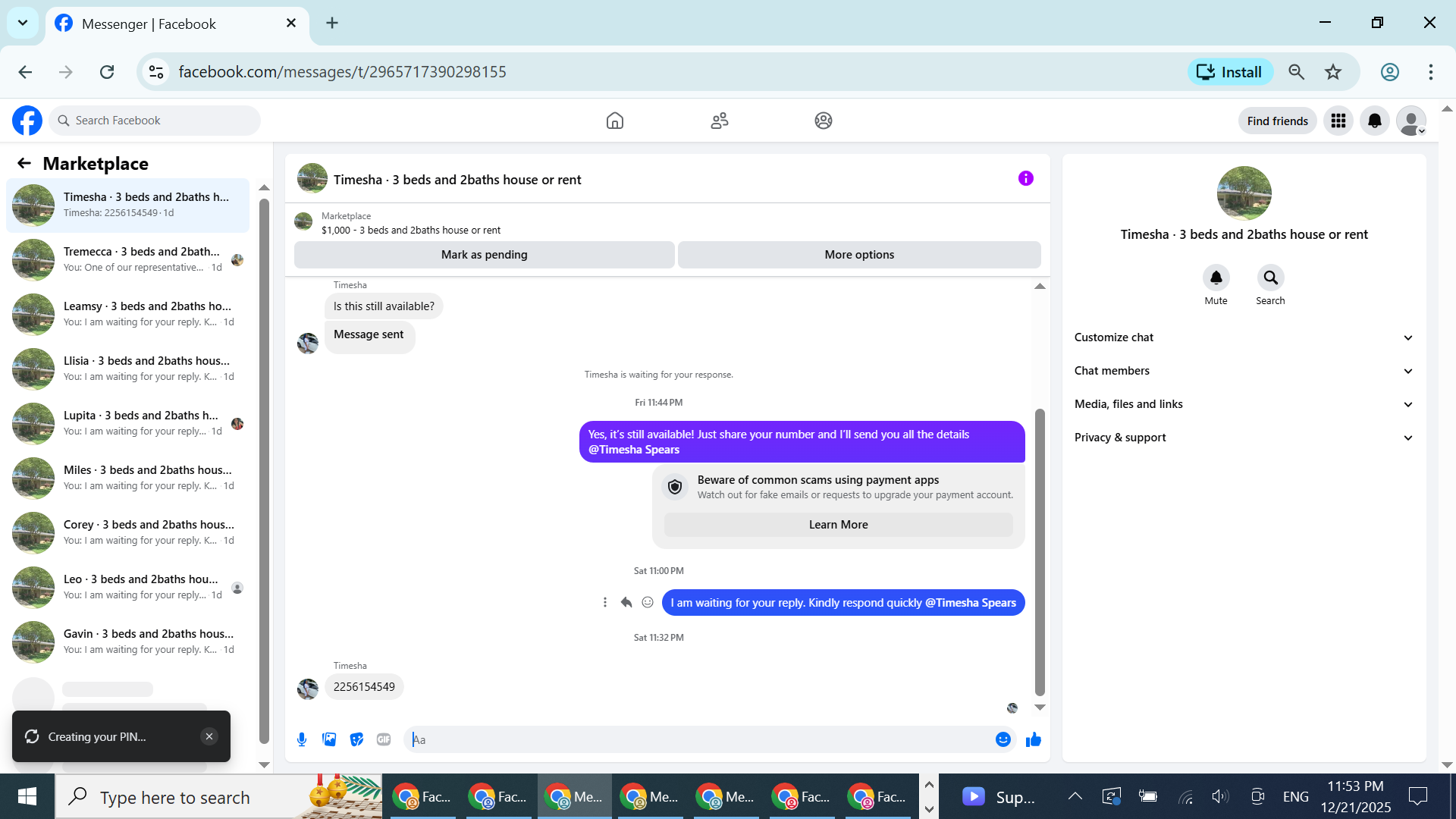Image resolution: width=1456 pixels, height=819 pixels.
Task: Attach a photo file to the message
Action: [329, 739]
